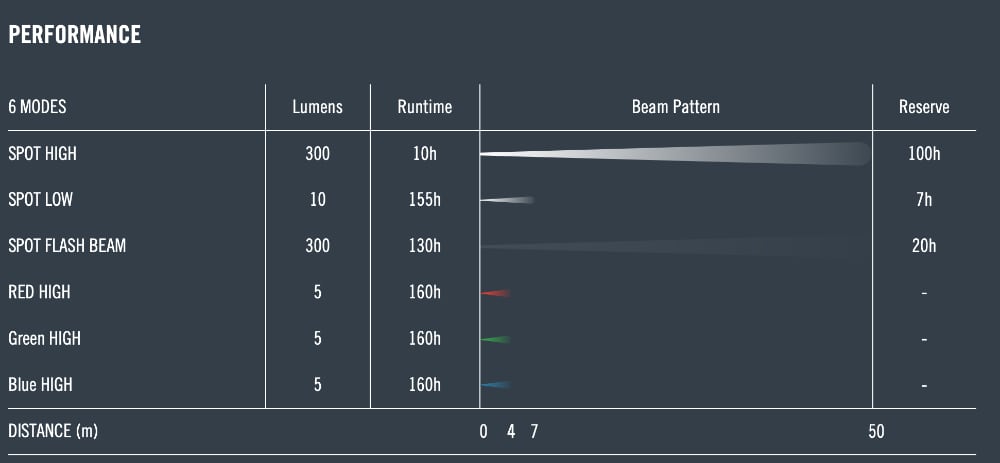1000x463 pixels.
Task: Click the green beam pattern icon
Action: click(x=496, y=339)
